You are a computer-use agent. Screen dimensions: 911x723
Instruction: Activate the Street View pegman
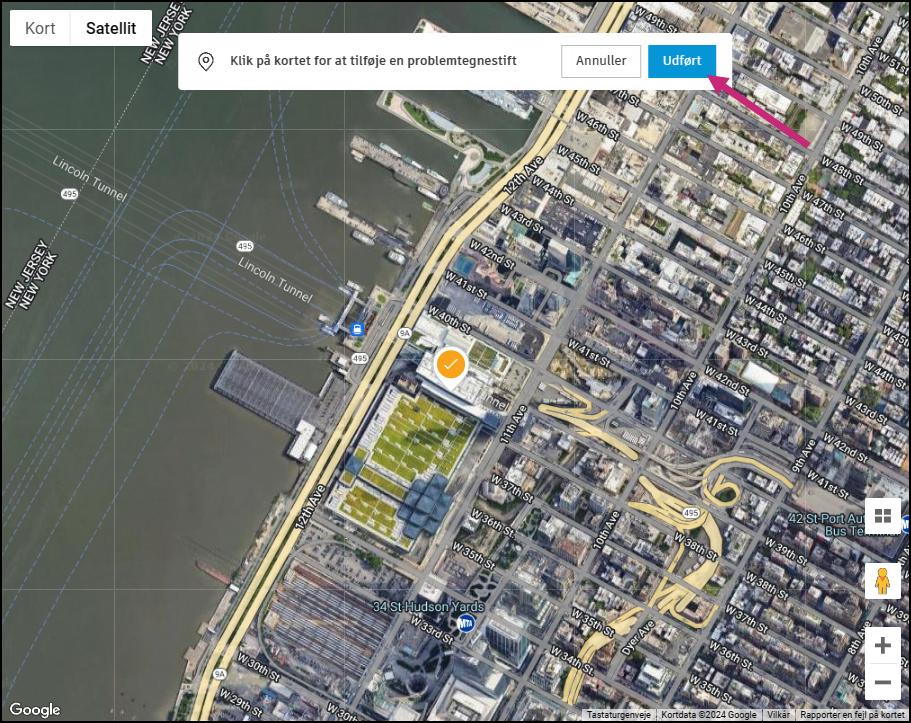(883, 581)
